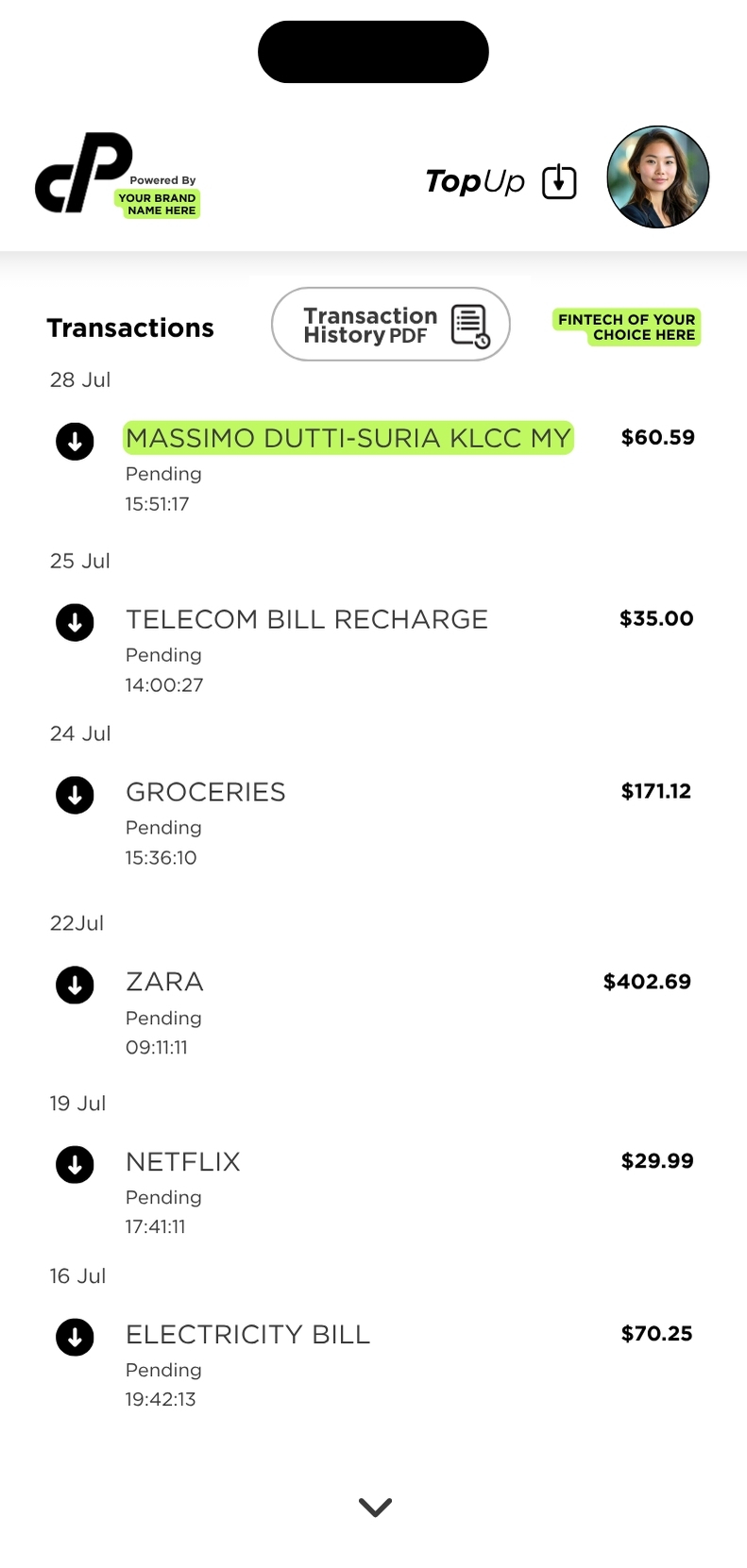Screen dimensions: 747x1568
Task: Tap the arrow icon beside Electricity Bill
Action: pyautogui.click(x=75, y=1337)
